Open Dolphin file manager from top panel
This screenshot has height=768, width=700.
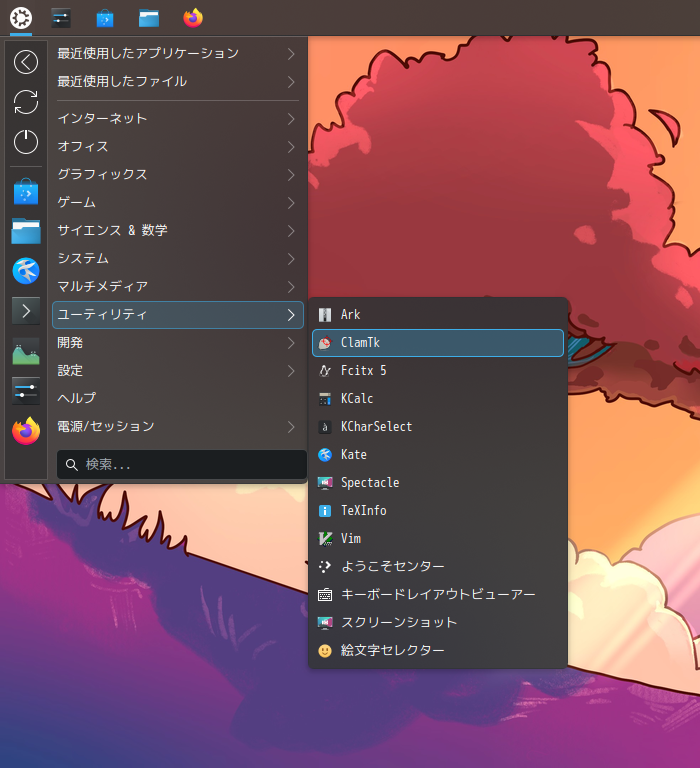click(x=149, y=18)
